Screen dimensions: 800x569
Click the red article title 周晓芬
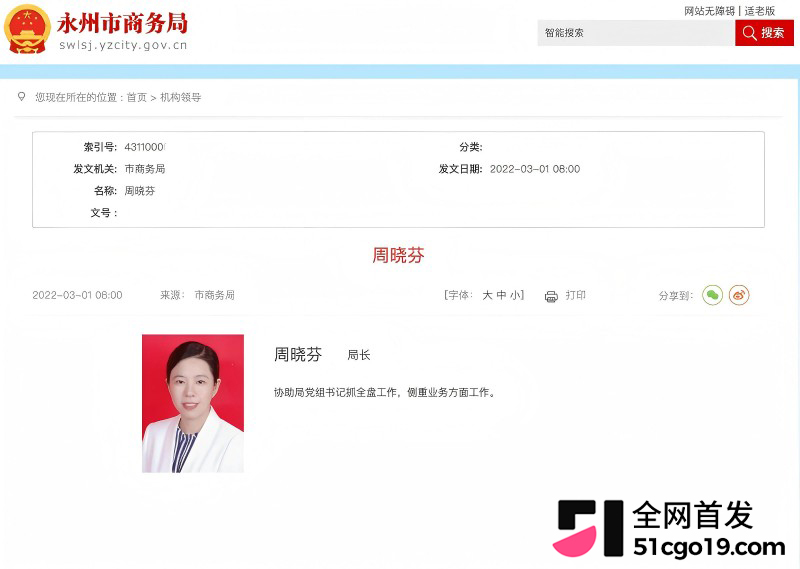click(398, 255)
